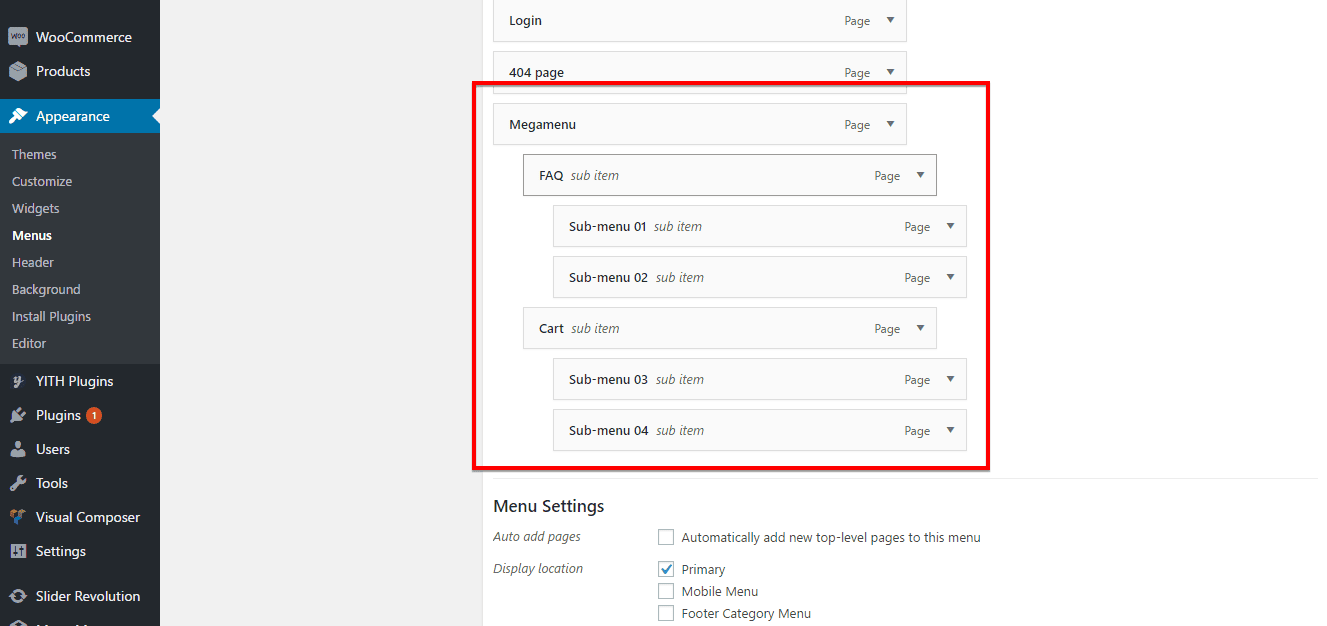Viewport: 1327px width, 626px height.
Task: Check the Mobile Menu location box
Action: pos(666,591)
